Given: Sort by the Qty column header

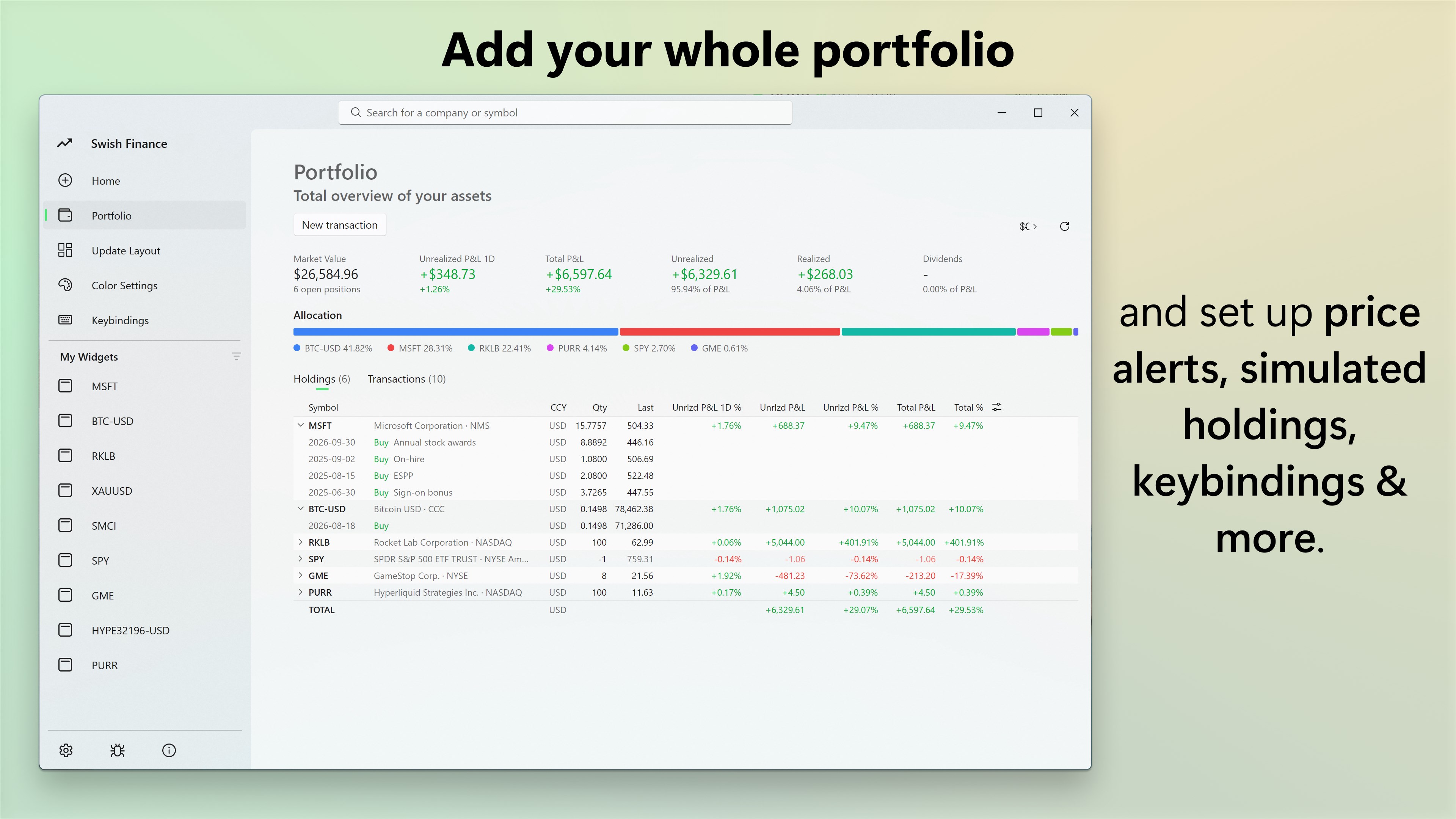Looking at the screenshot, I should (x=599, y=407).
